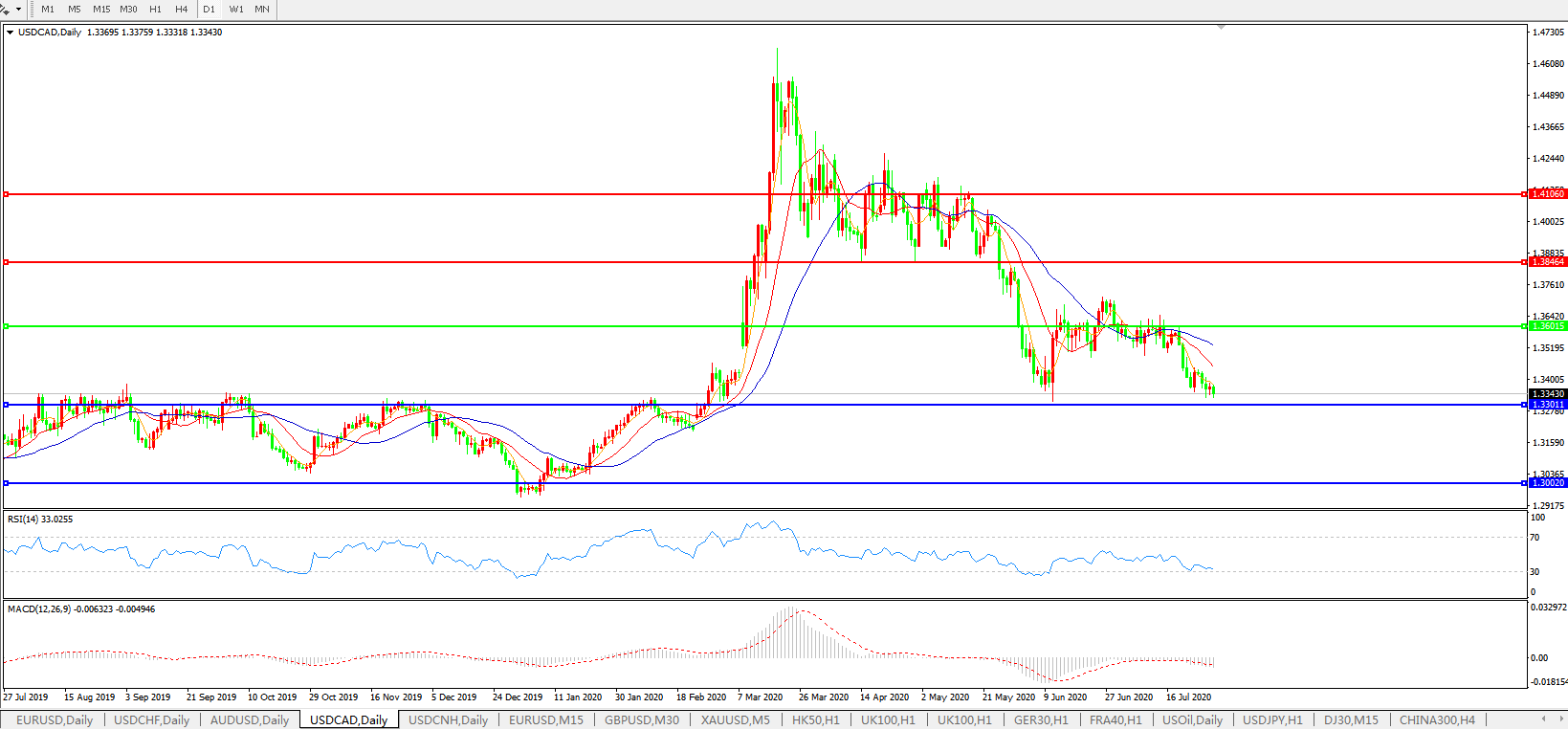The height and width of the screenshot is (730, 1568).
Task: Open dropdown arrow beside line studies tool
Action: coord(18,9)
